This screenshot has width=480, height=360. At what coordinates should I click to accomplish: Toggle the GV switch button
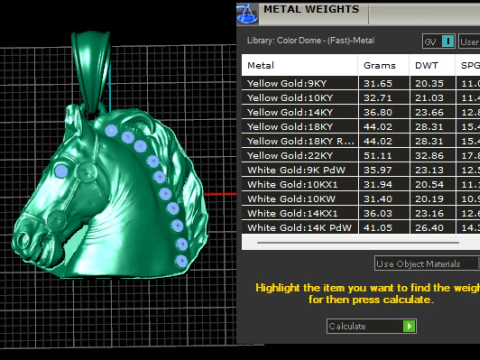click(x=439, y=42)
